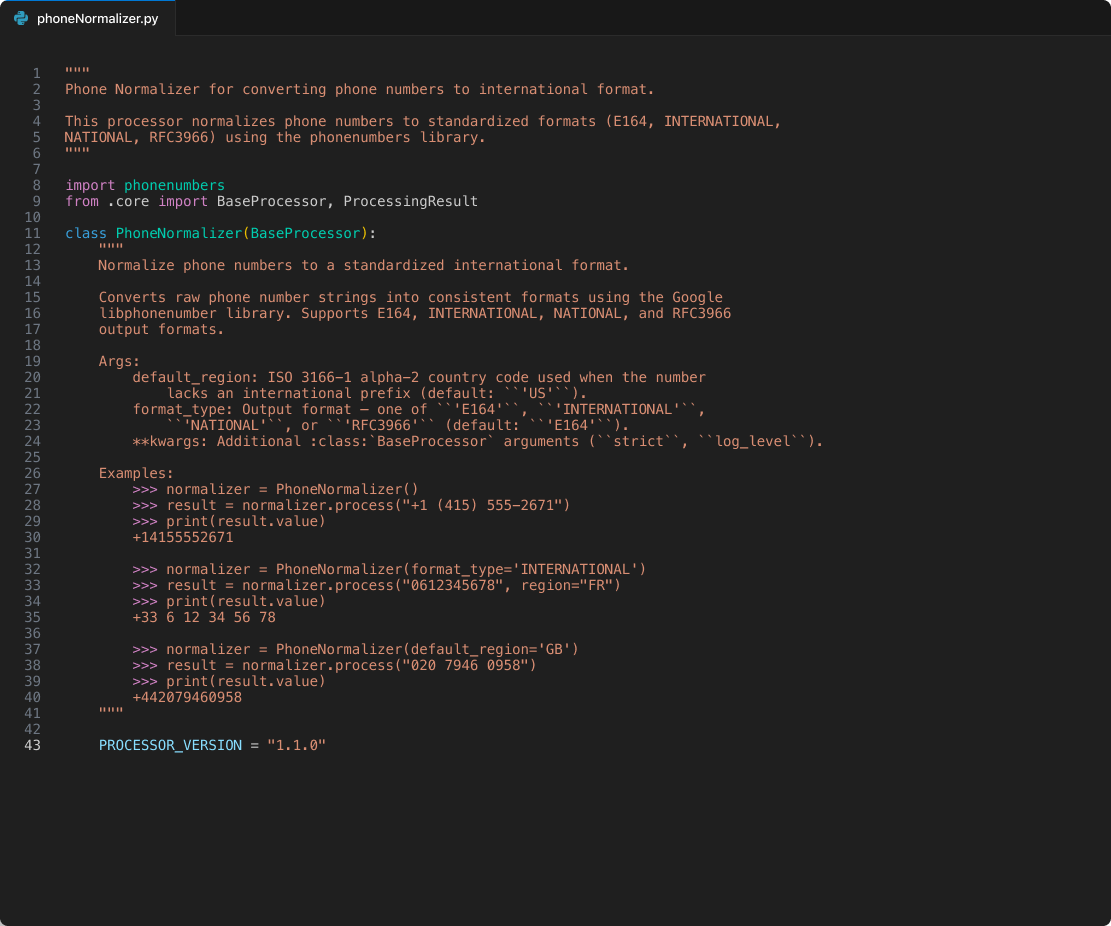Click '+33 6 12 34 56 78' output
The width and height of the screenshot is (1111, 926).
click(204, 617)
